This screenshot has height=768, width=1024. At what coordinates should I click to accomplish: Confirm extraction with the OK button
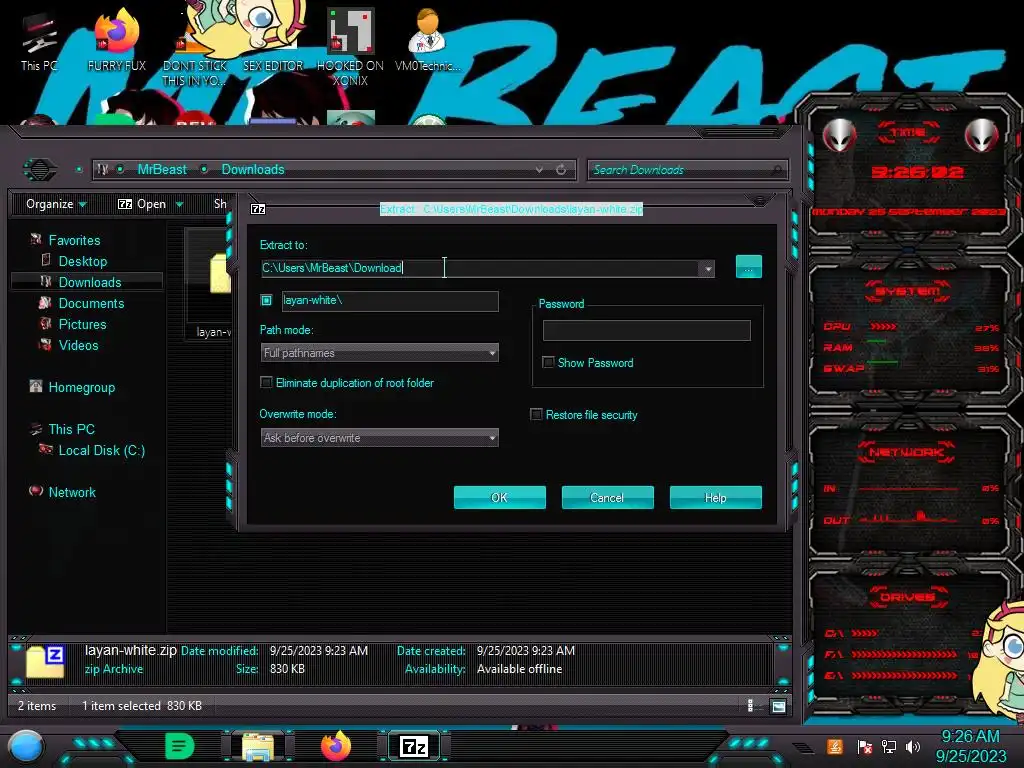point(500,498)
